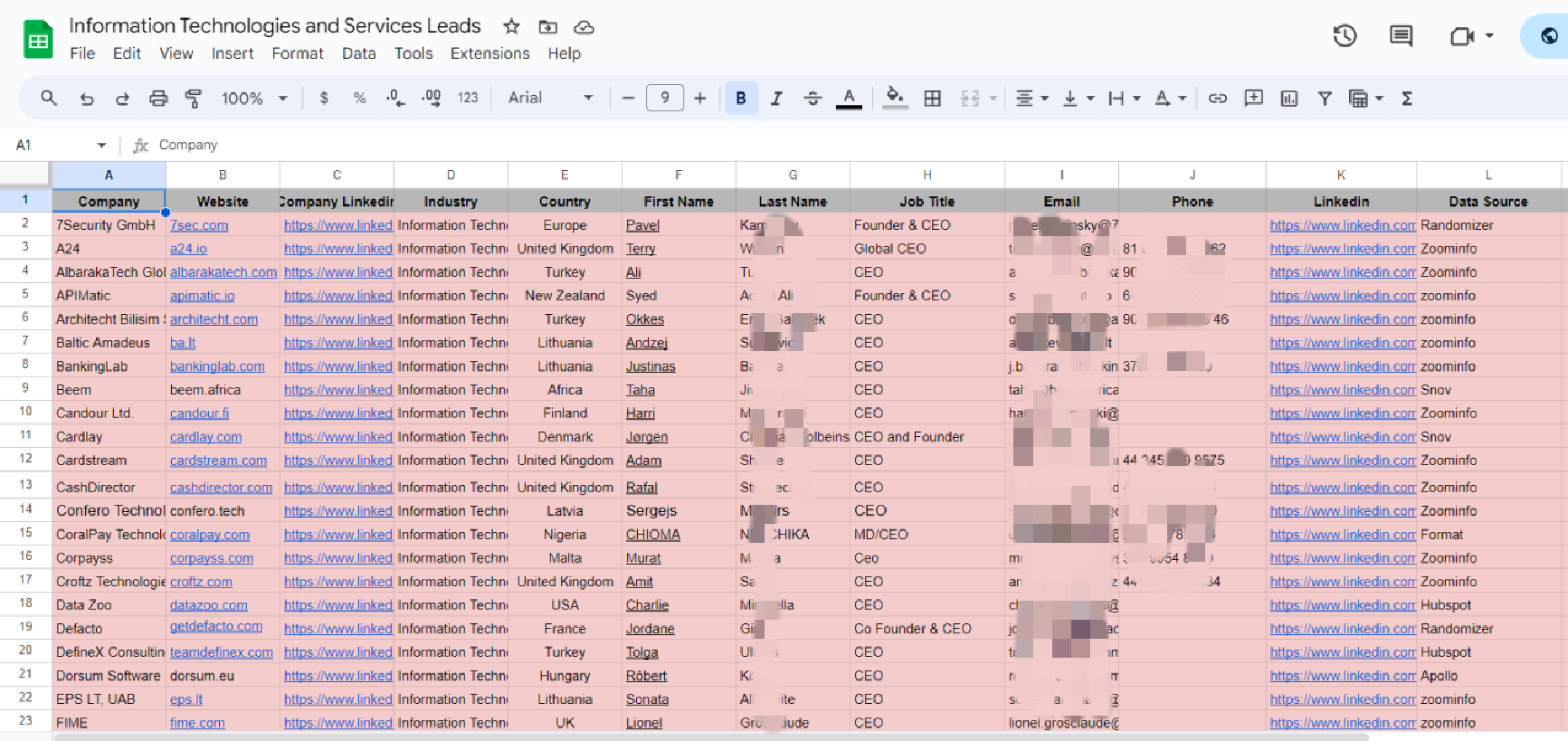Select column E by its header
Image resolution: width=1568 pixels, height=741 pixels.
[565, 176]
